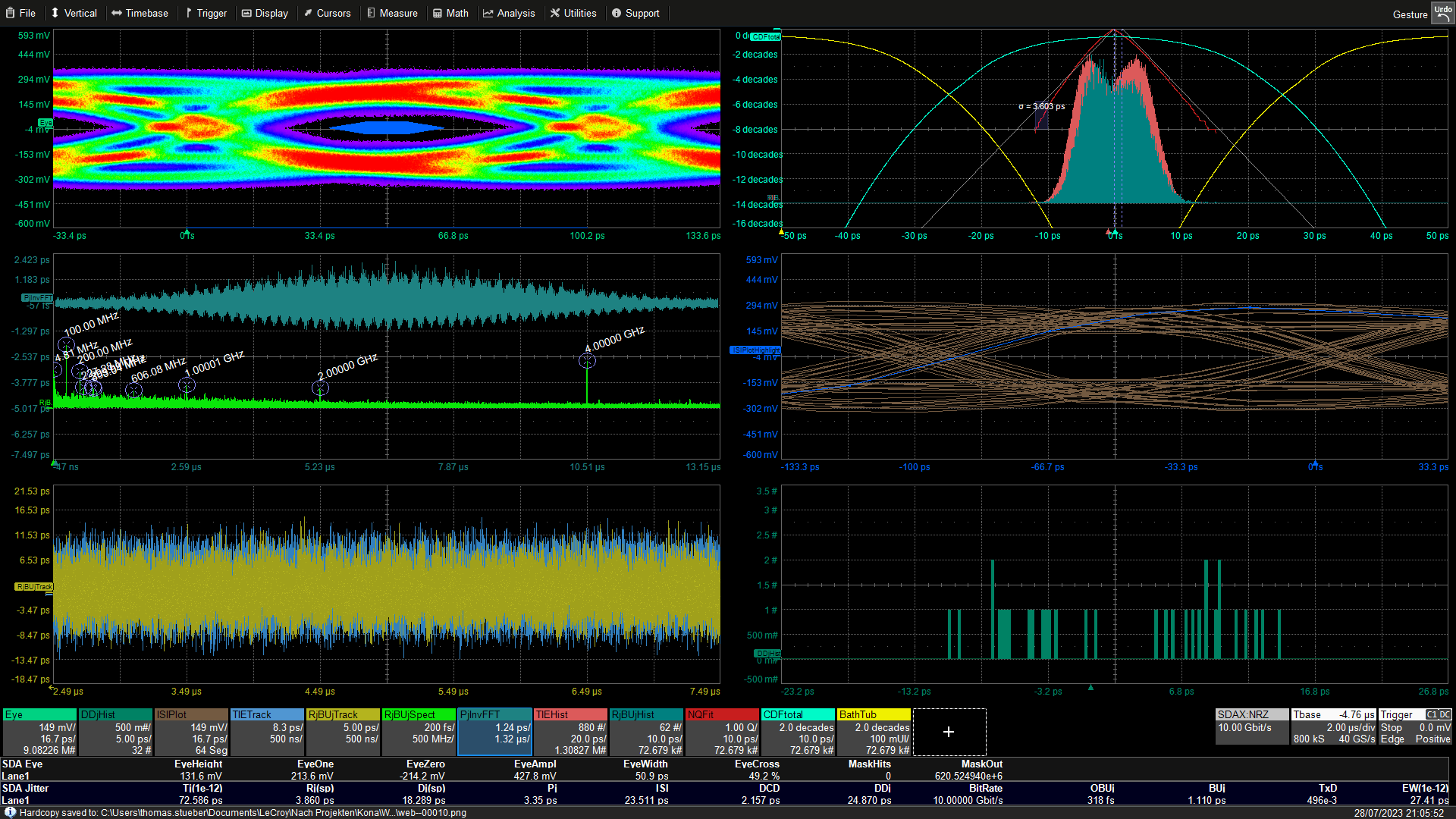Image resolution: width=1456 pixels, height=819 pixels.
Task: Open the Trigger menu
Action: pos(206,13)
